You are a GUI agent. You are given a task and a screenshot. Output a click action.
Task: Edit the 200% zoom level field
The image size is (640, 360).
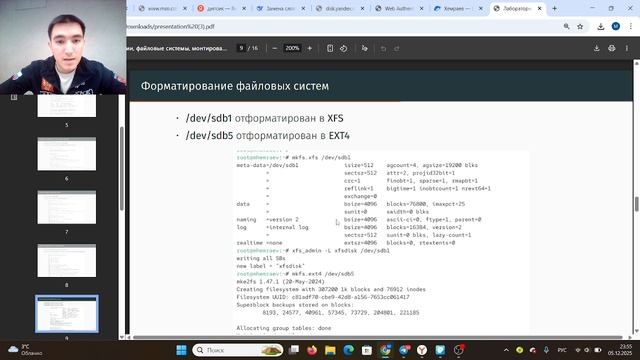(292, 48)
